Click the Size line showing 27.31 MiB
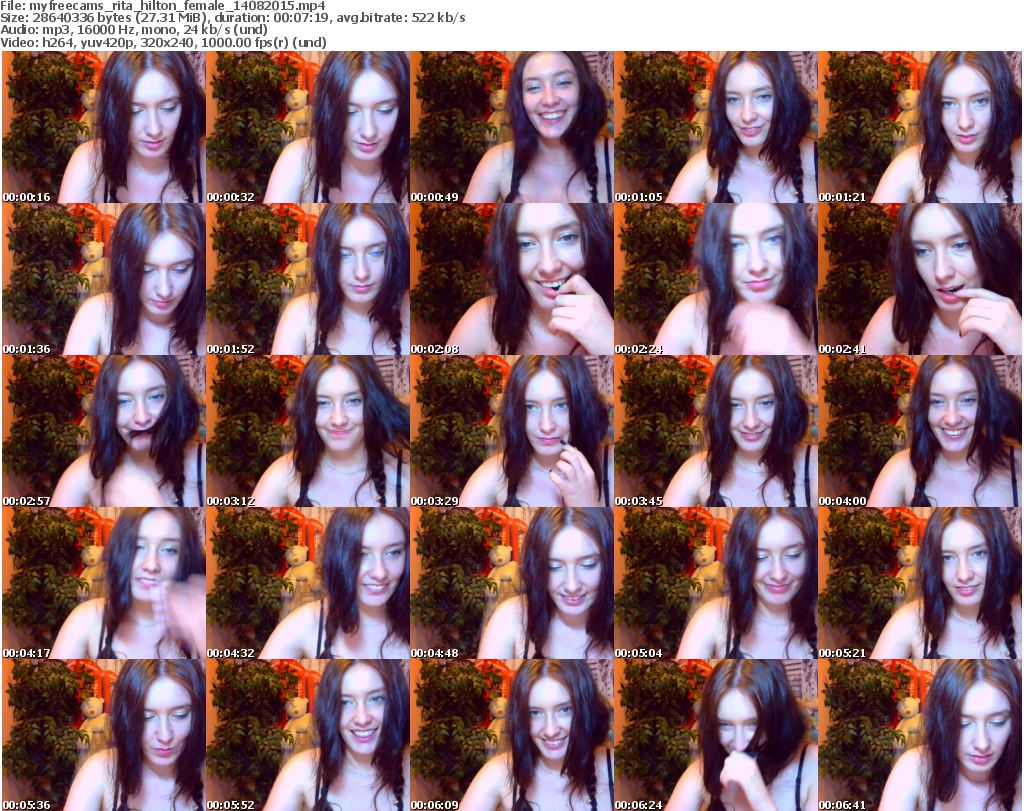1024x811 pixels. click(232, 18)
